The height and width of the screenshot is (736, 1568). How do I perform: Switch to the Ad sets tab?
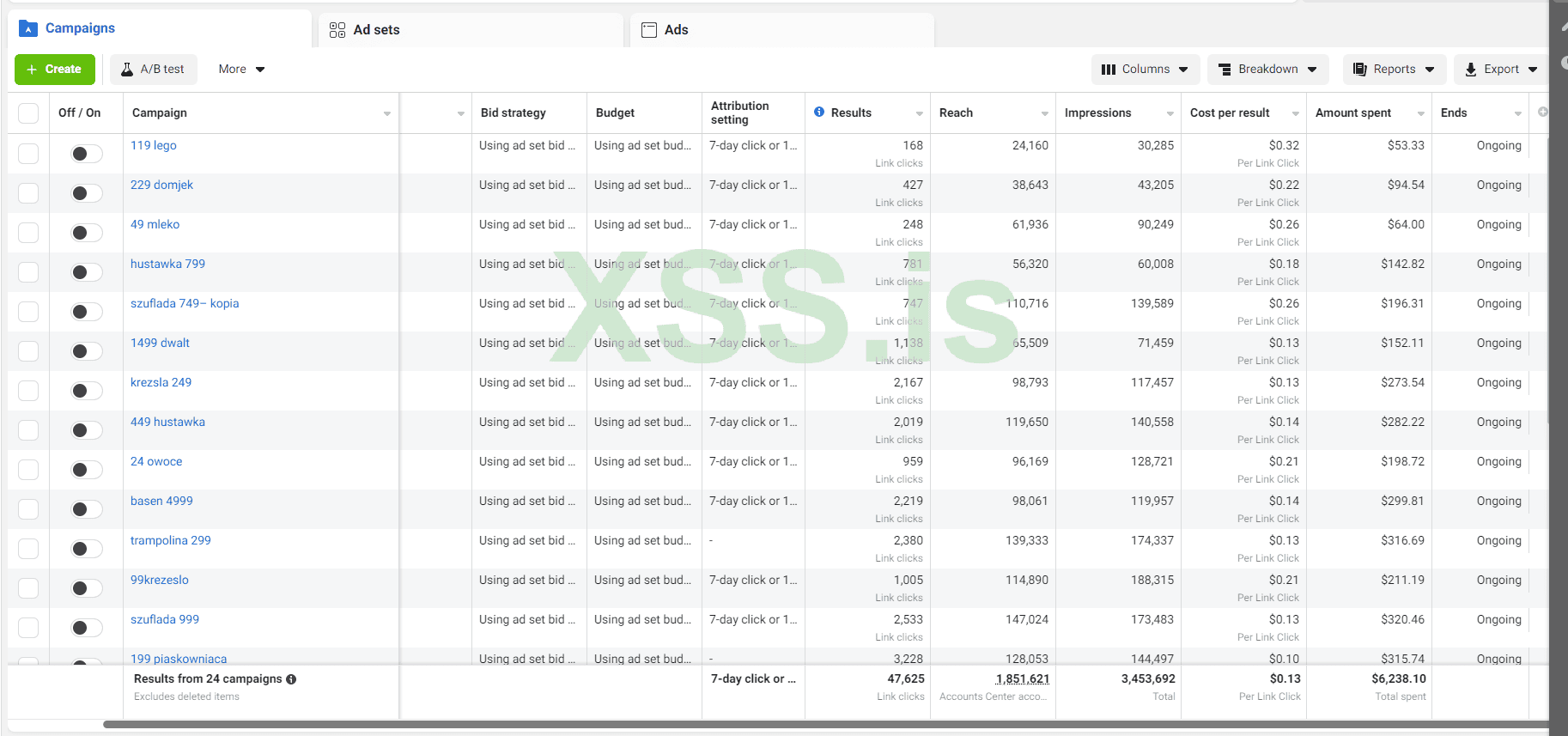[x=376, y=30]
